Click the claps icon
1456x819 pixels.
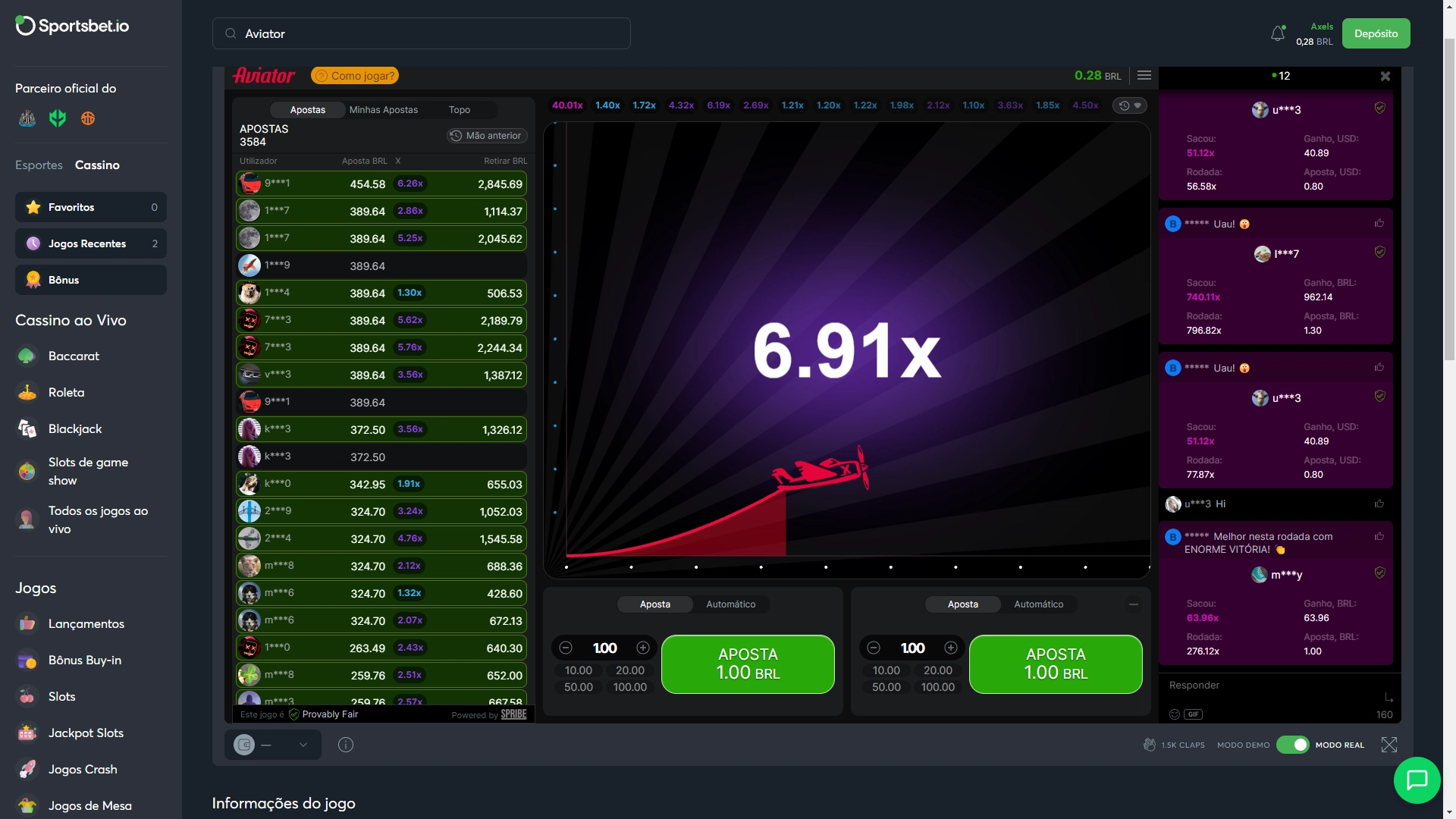coord(1150,745)
